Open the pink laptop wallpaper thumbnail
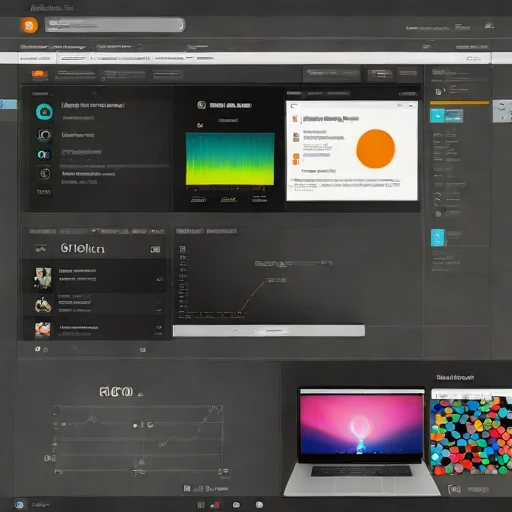This screenshot has width=512, height=512. pyautogui.click(x=361, y=424)
